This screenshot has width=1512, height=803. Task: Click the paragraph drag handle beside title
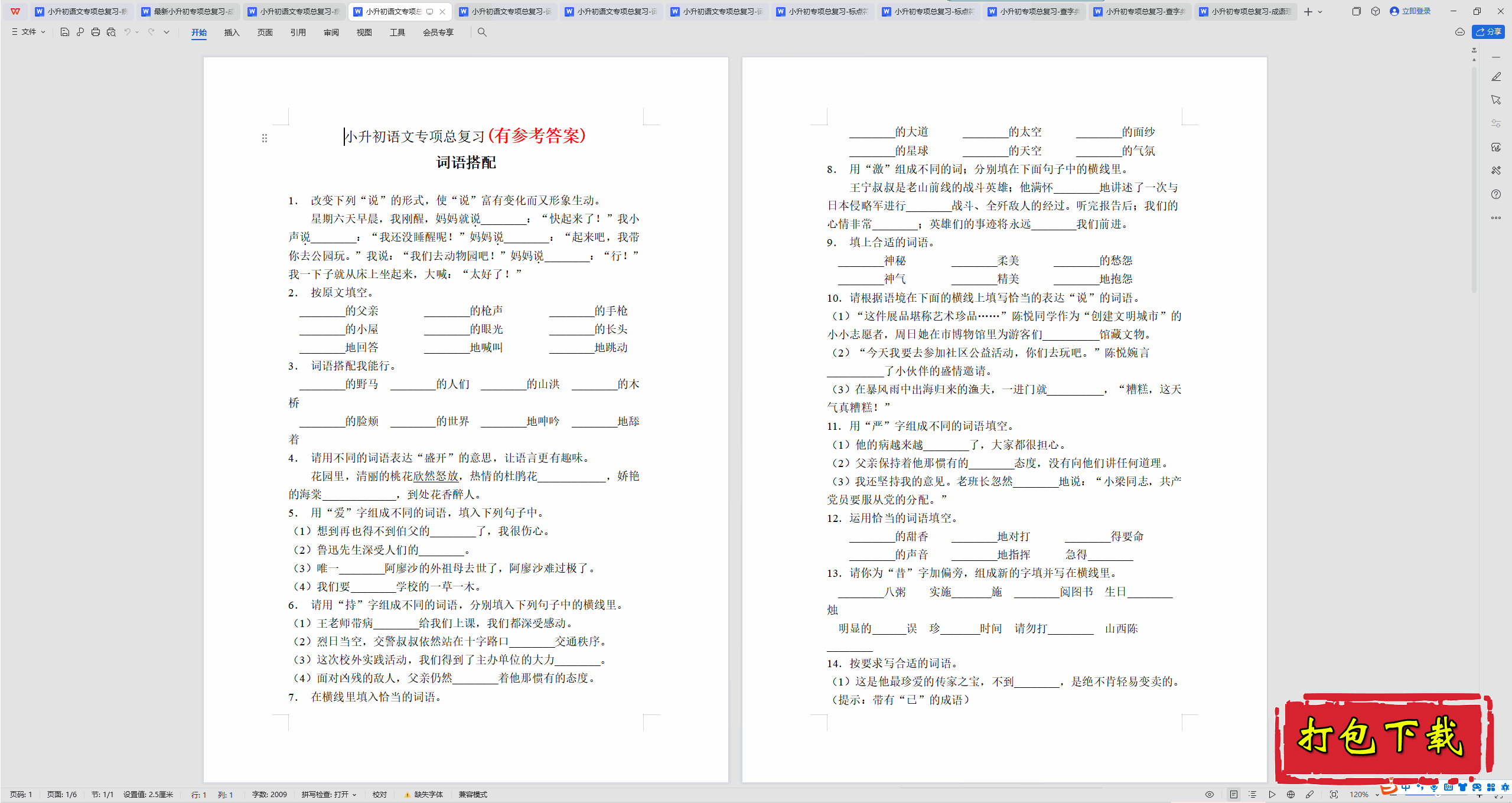pos(265,138)
